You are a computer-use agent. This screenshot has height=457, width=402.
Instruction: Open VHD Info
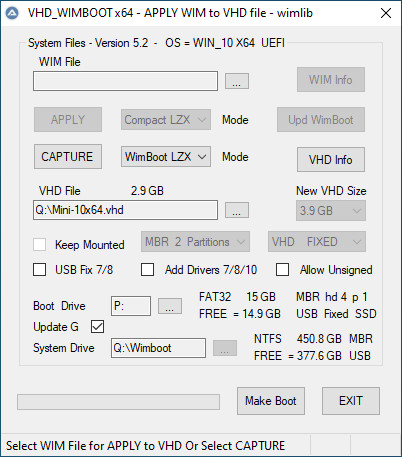pyautogui.click(x=331, y=160)
